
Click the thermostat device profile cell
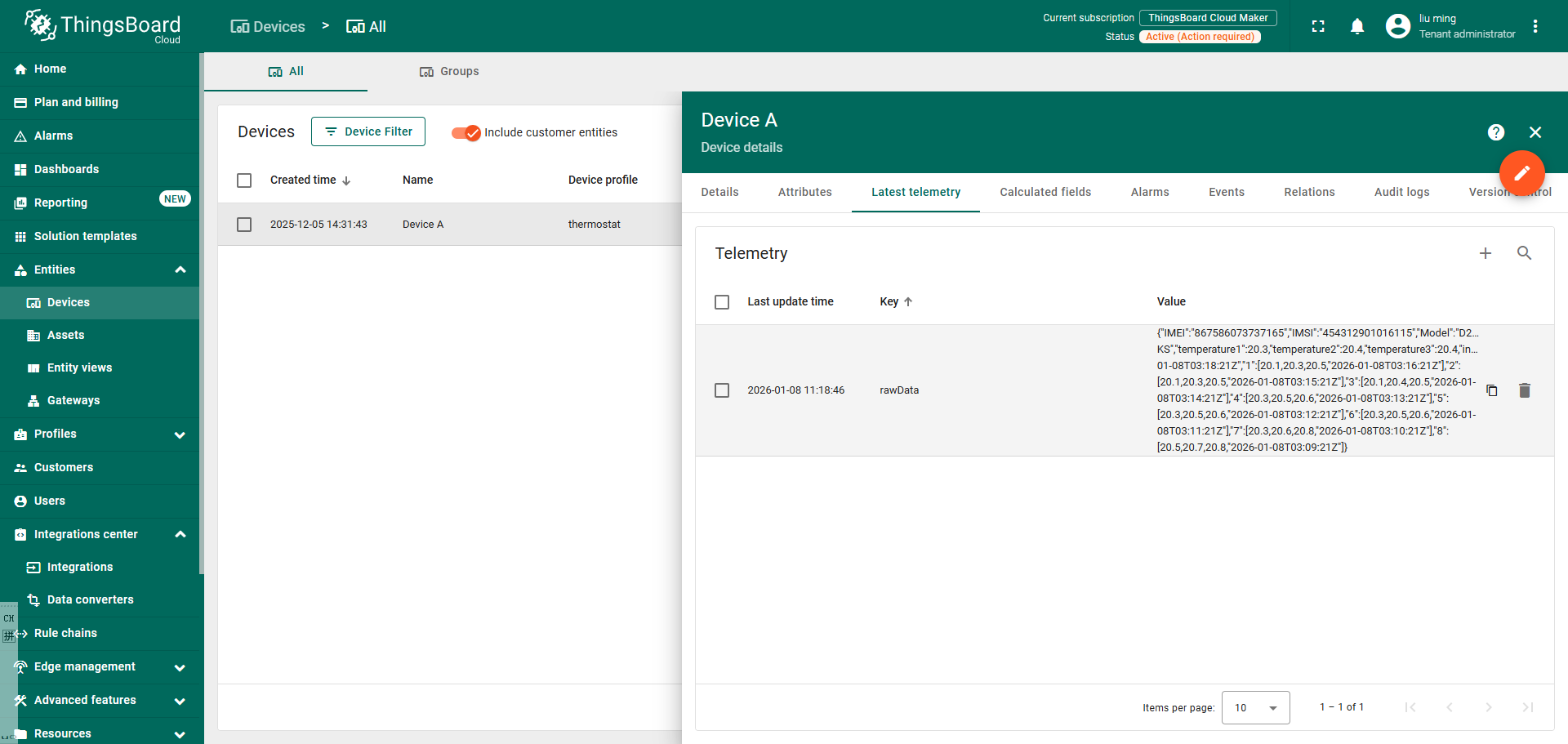tap(595, 225)
